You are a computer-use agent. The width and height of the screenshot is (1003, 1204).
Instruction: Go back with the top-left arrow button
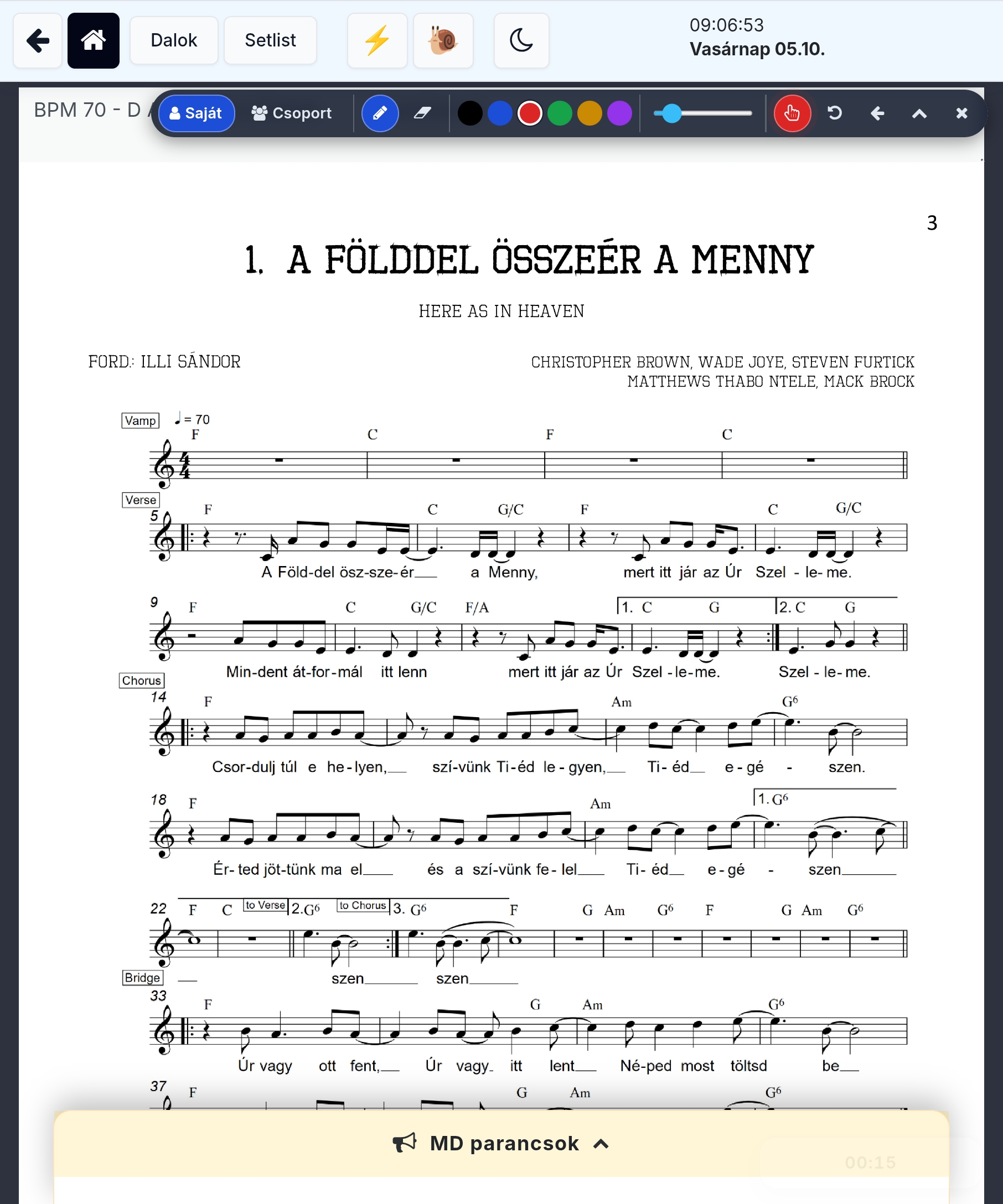pos(38,41)
